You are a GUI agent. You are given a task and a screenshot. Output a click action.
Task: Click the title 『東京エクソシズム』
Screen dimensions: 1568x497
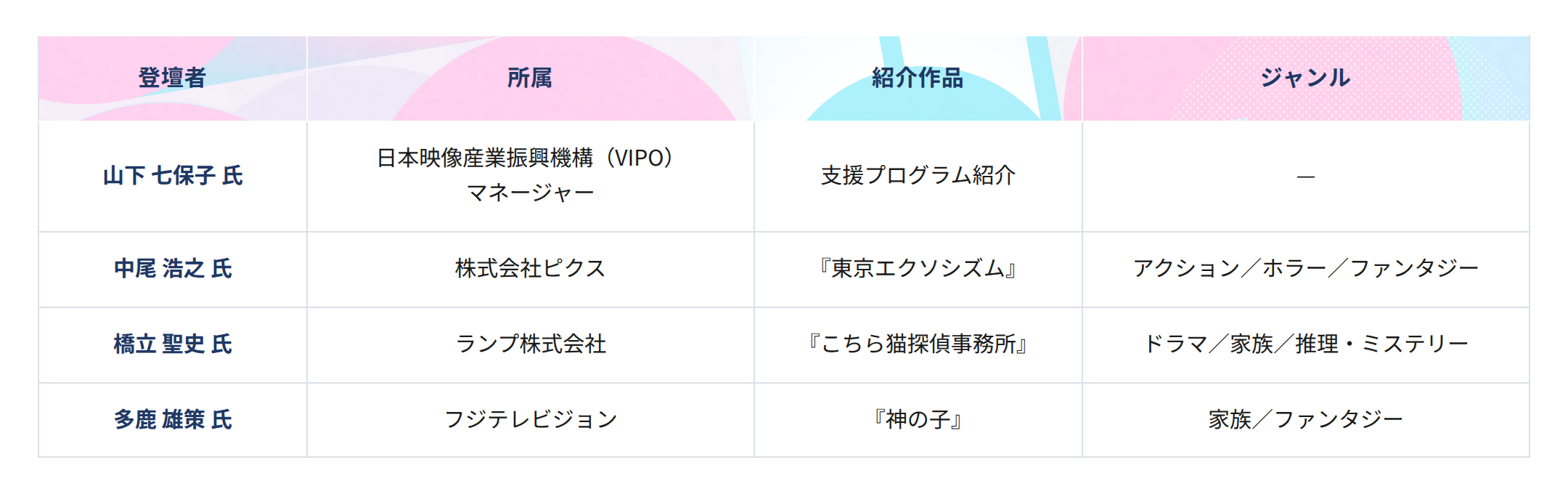918,268
